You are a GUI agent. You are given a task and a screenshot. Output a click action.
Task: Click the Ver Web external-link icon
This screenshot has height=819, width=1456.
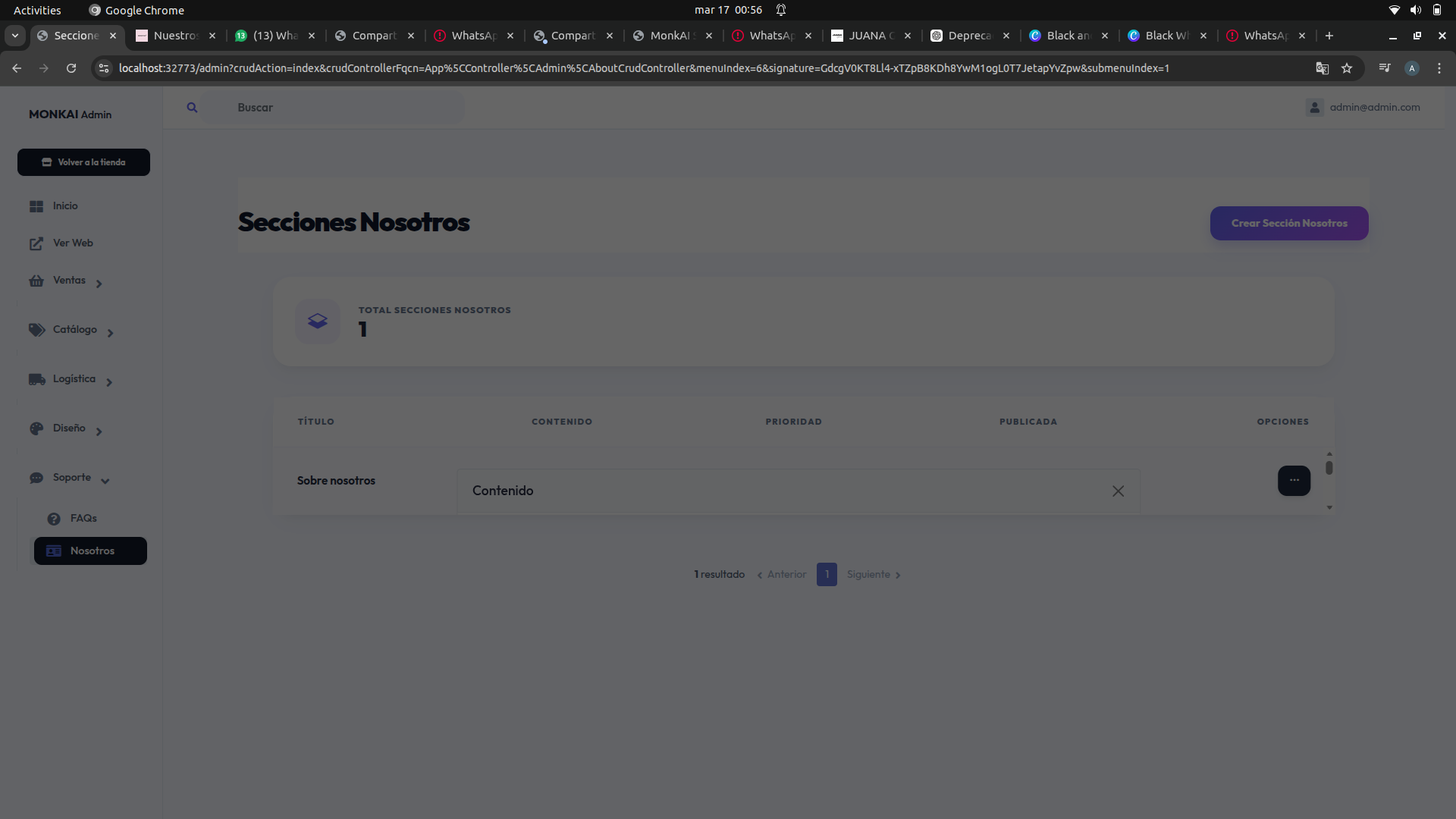coord(36,243)
